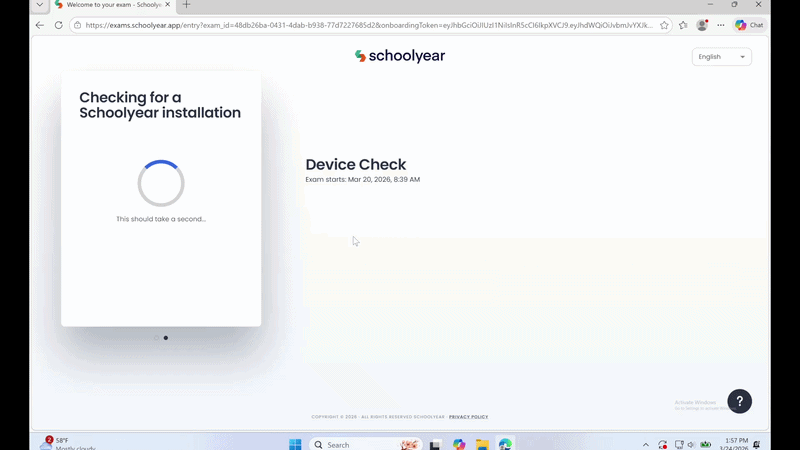This screenshot has height=450, width=800.
Task: Expand the tab search chevron
Action: click(40, 5)
